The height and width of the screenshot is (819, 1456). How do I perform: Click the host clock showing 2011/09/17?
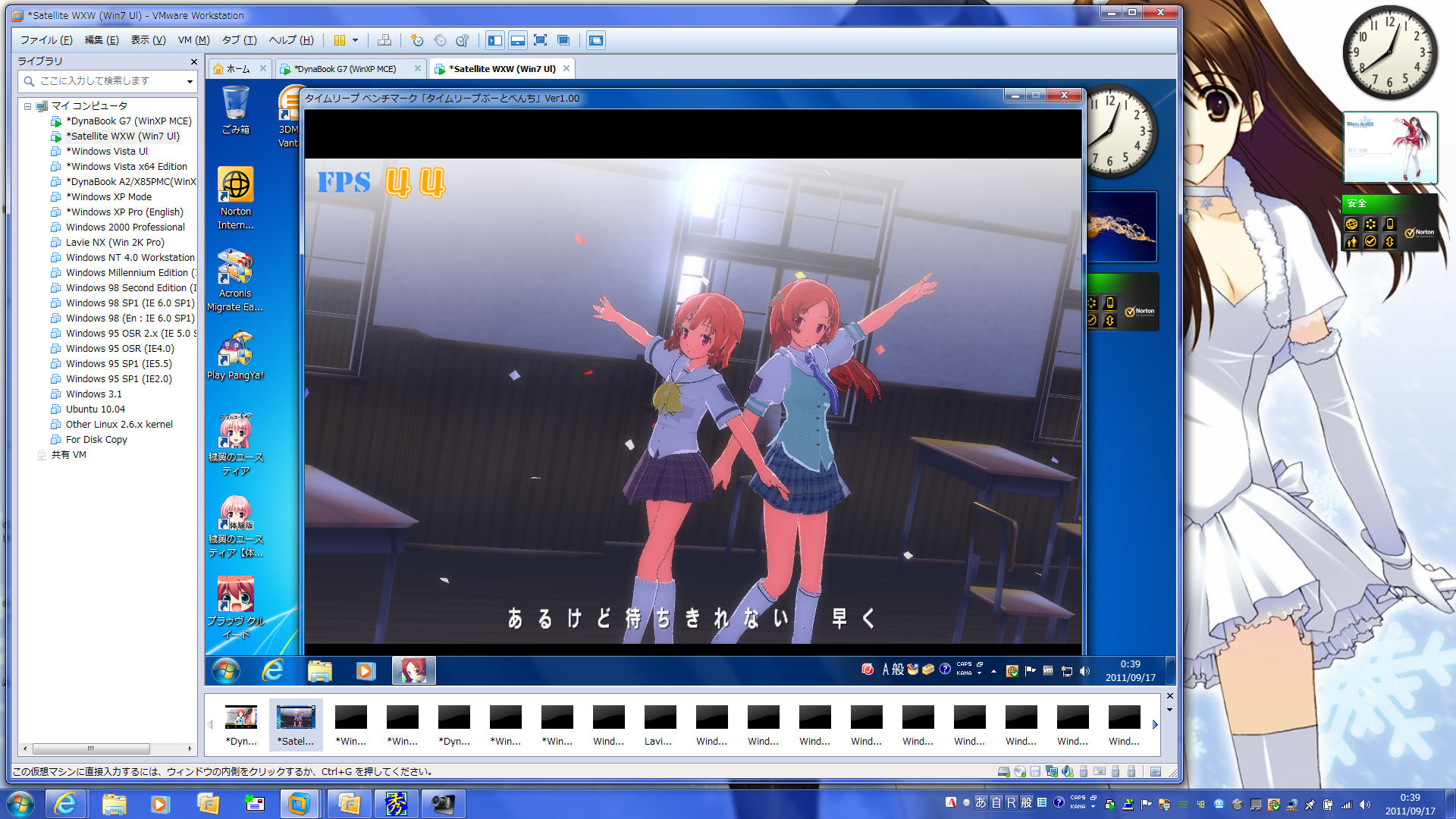click(1410, 805)
